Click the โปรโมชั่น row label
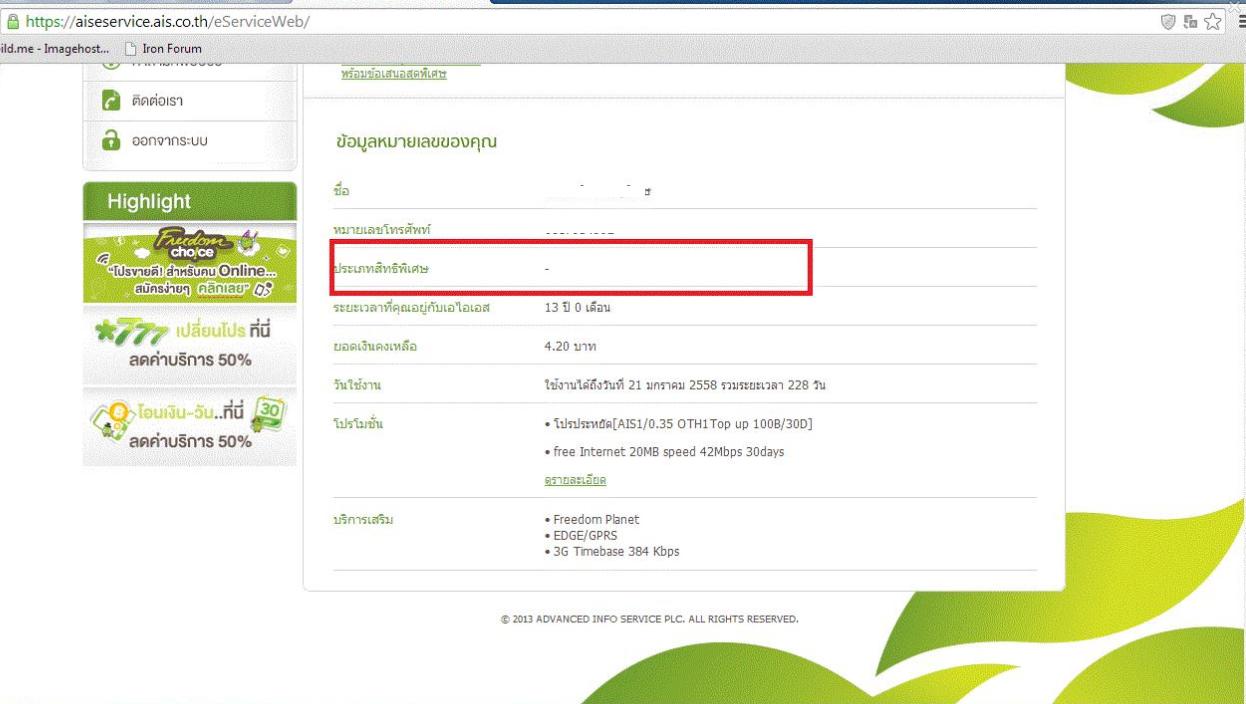This screenshot has width=1246, height=704. pyautogui.click(x=358, y=425)
